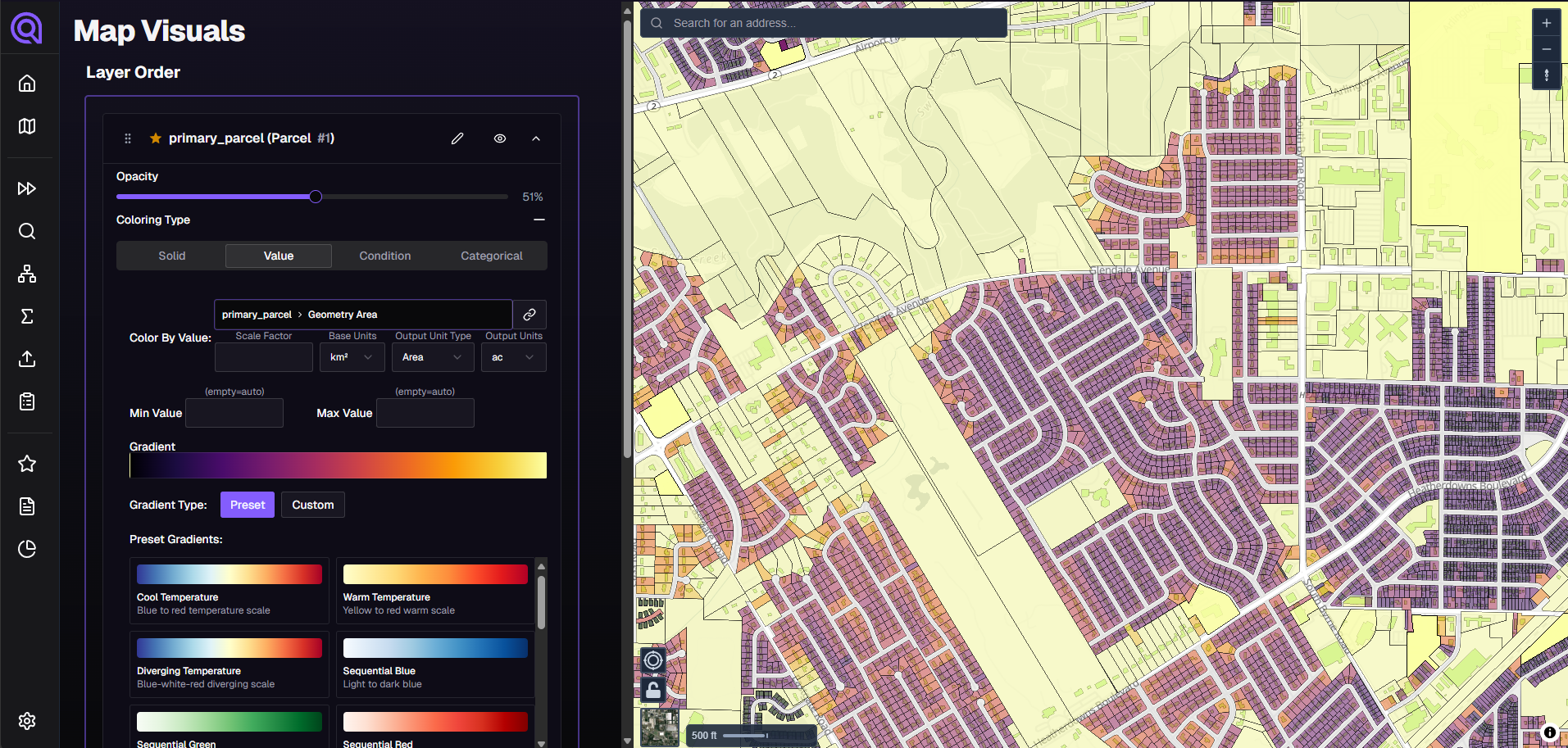Collapse the primary_parcel layer panel
The image size is (1568, 748).
click(536, 138)
